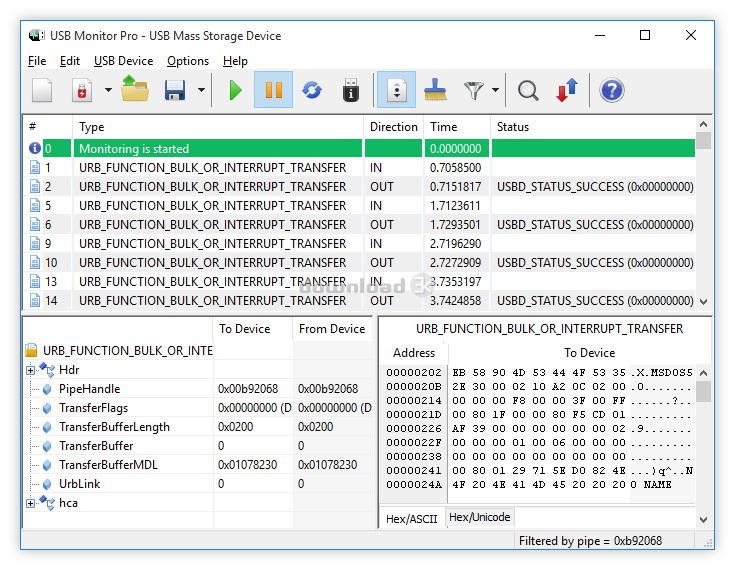This screenshot has height=570, width=735.
Task: Click the packet icon on row 13
Action: pyautogui.click(x=35, y=282)
